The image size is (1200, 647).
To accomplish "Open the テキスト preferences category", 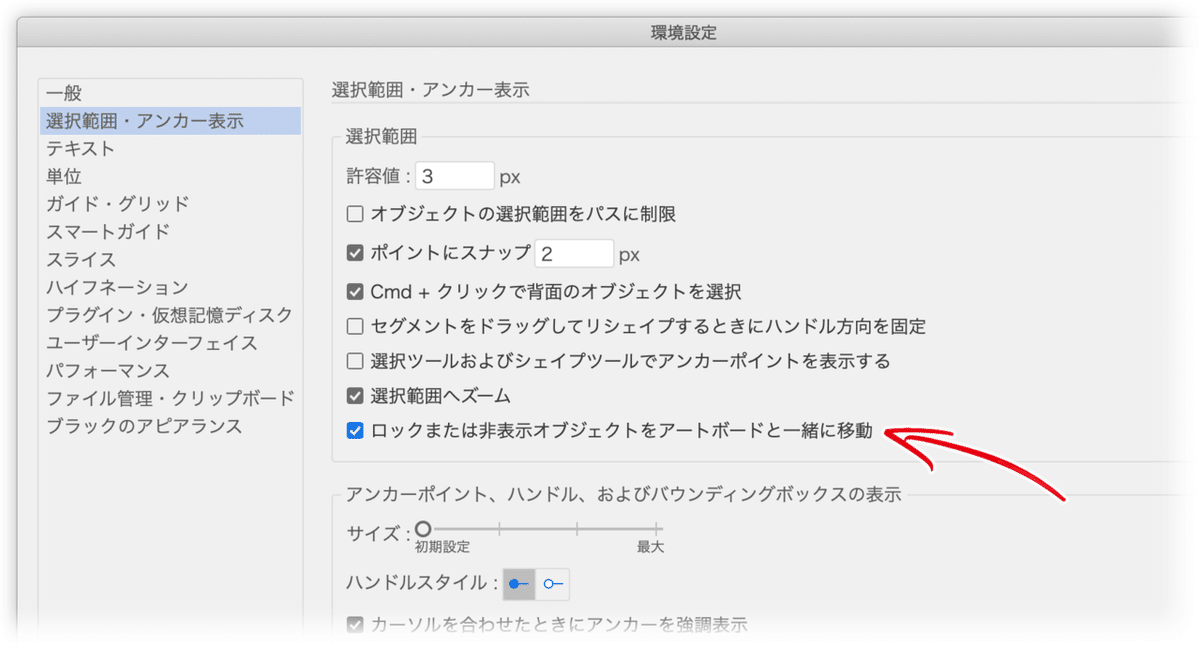I will [80, 149].
